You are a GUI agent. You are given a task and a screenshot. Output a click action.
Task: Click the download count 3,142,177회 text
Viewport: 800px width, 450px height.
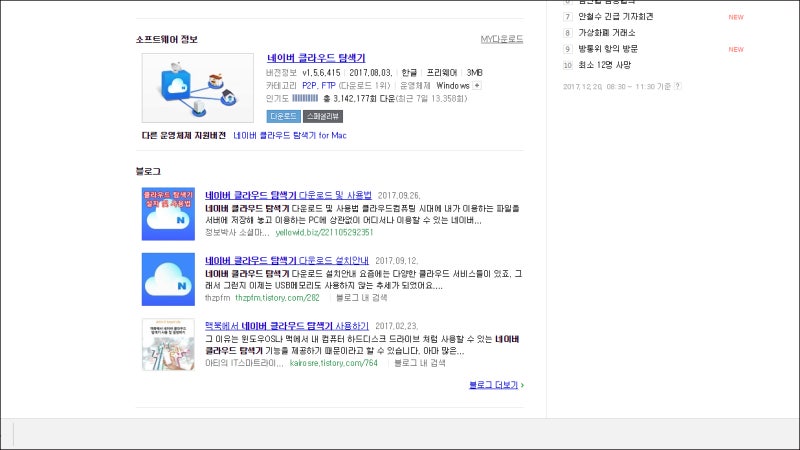coord(355,98)
